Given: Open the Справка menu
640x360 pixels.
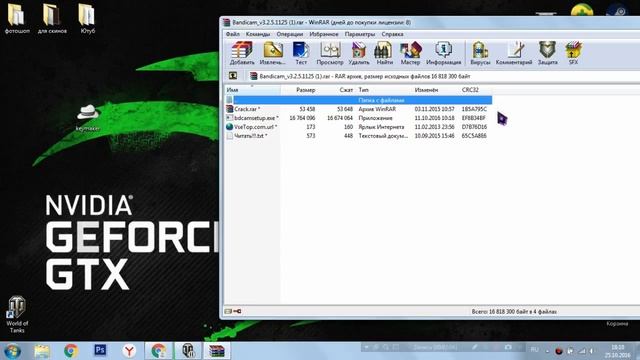Looking at the screenshot, I should click(392, 34).
